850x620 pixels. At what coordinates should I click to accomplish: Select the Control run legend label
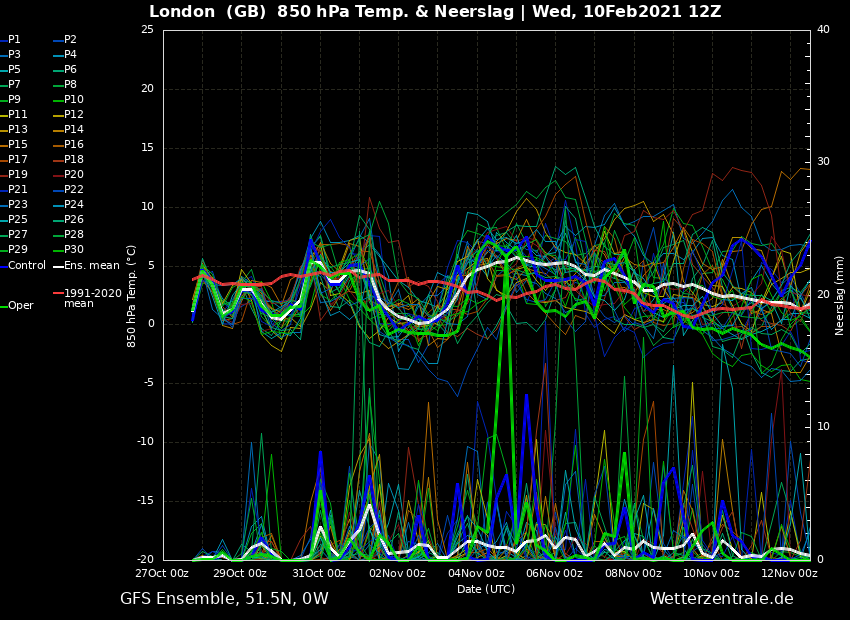point(26,266)
